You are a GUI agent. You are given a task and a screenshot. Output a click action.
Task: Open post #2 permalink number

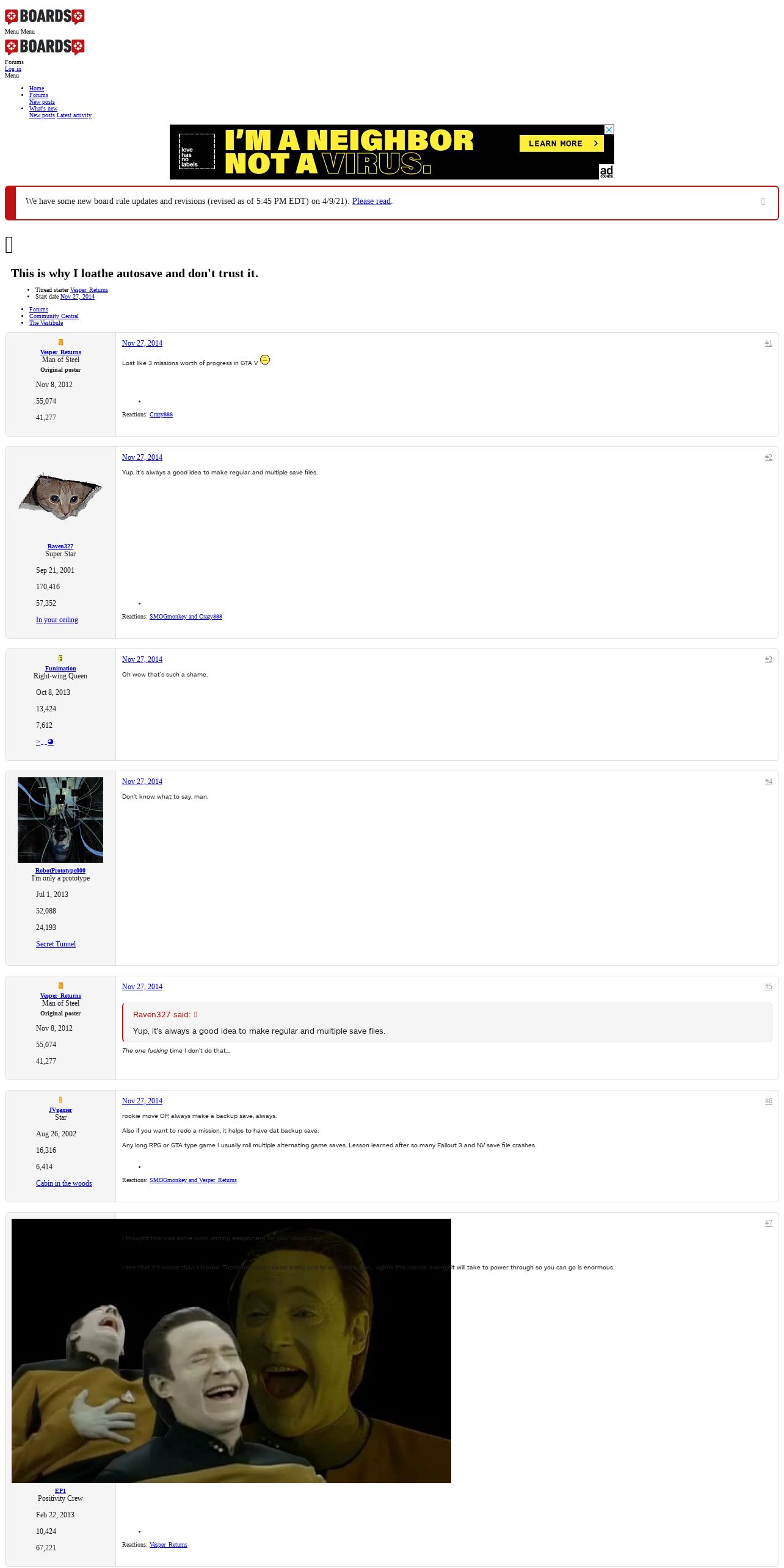(x=768, y=457)
